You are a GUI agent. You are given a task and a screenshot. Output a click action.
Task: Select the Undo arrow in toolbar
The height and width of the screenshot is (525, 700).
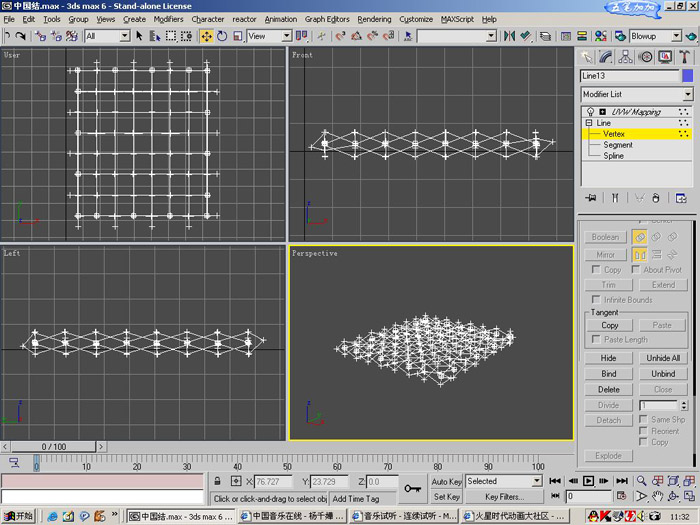click(x=7, y=36)
